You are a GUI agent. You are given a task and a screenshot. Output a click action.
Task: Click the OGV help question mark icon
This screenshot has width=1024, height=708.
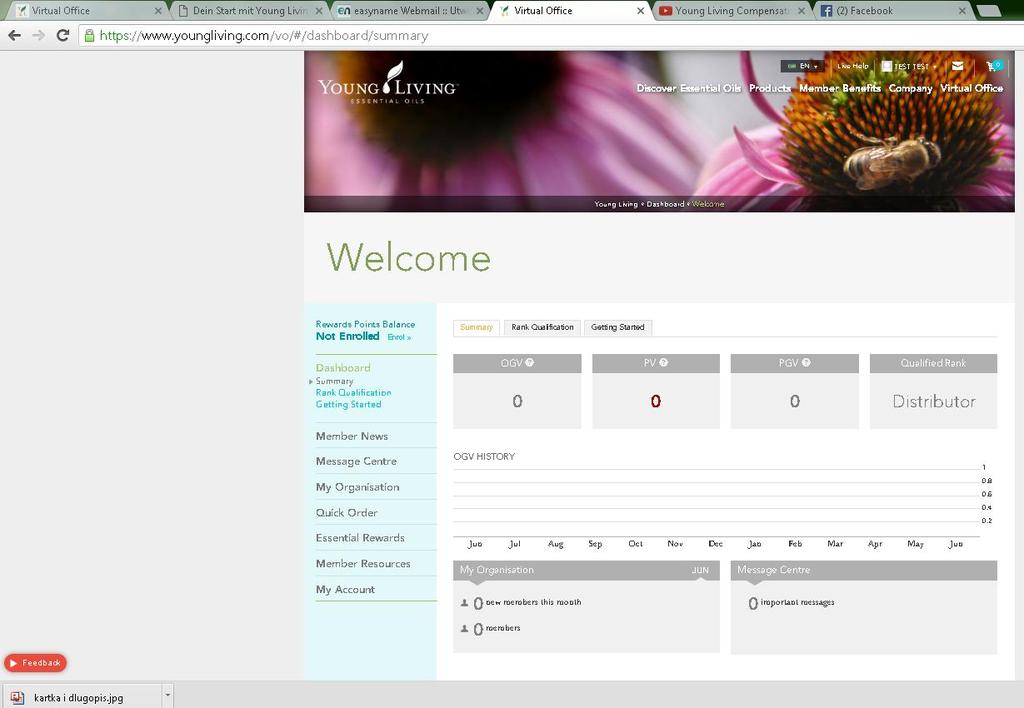(530, 362)
